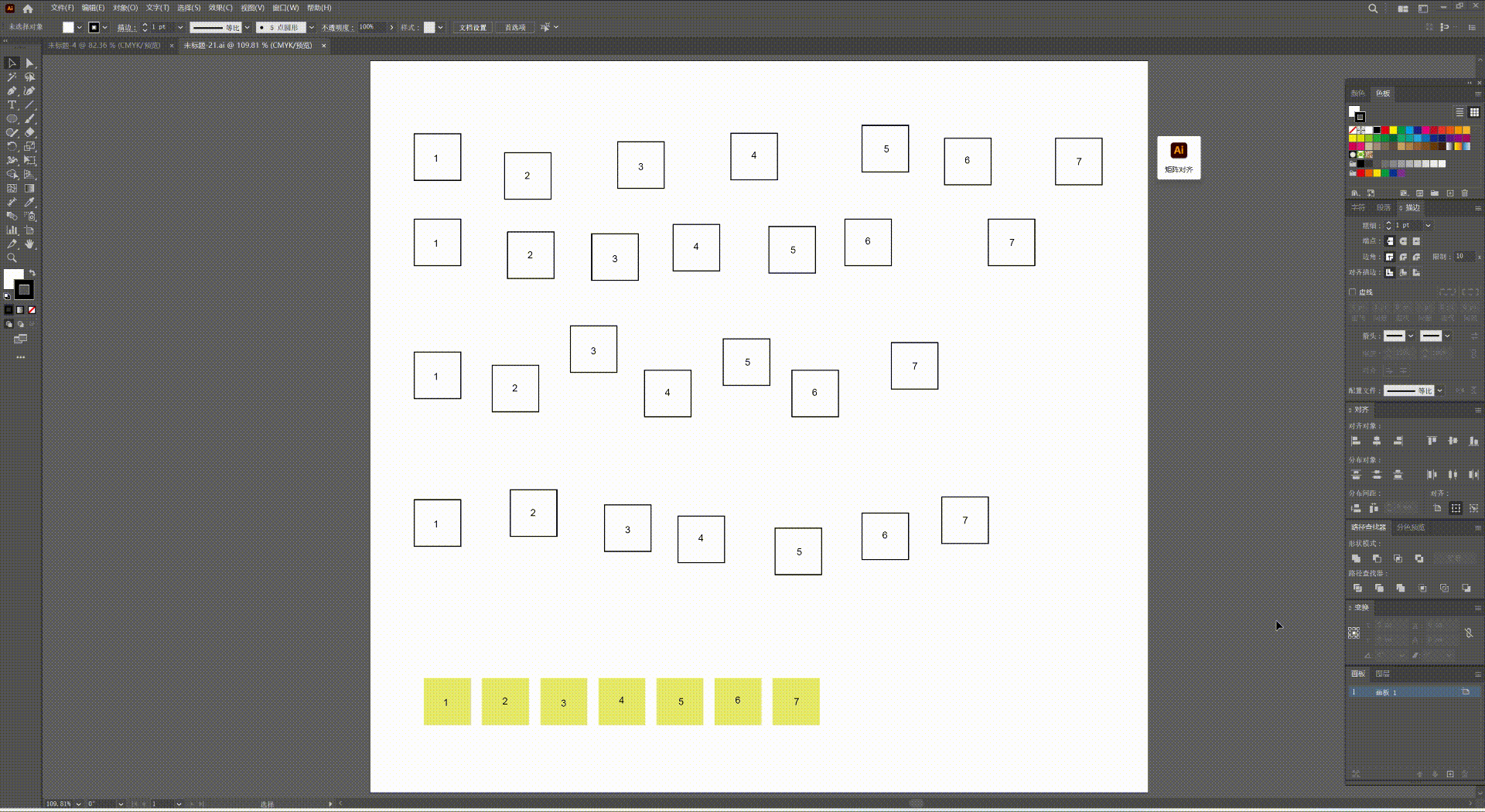
Task: Switch swatches to list view
Action: pyautogui.click(x=1459, y=112)
